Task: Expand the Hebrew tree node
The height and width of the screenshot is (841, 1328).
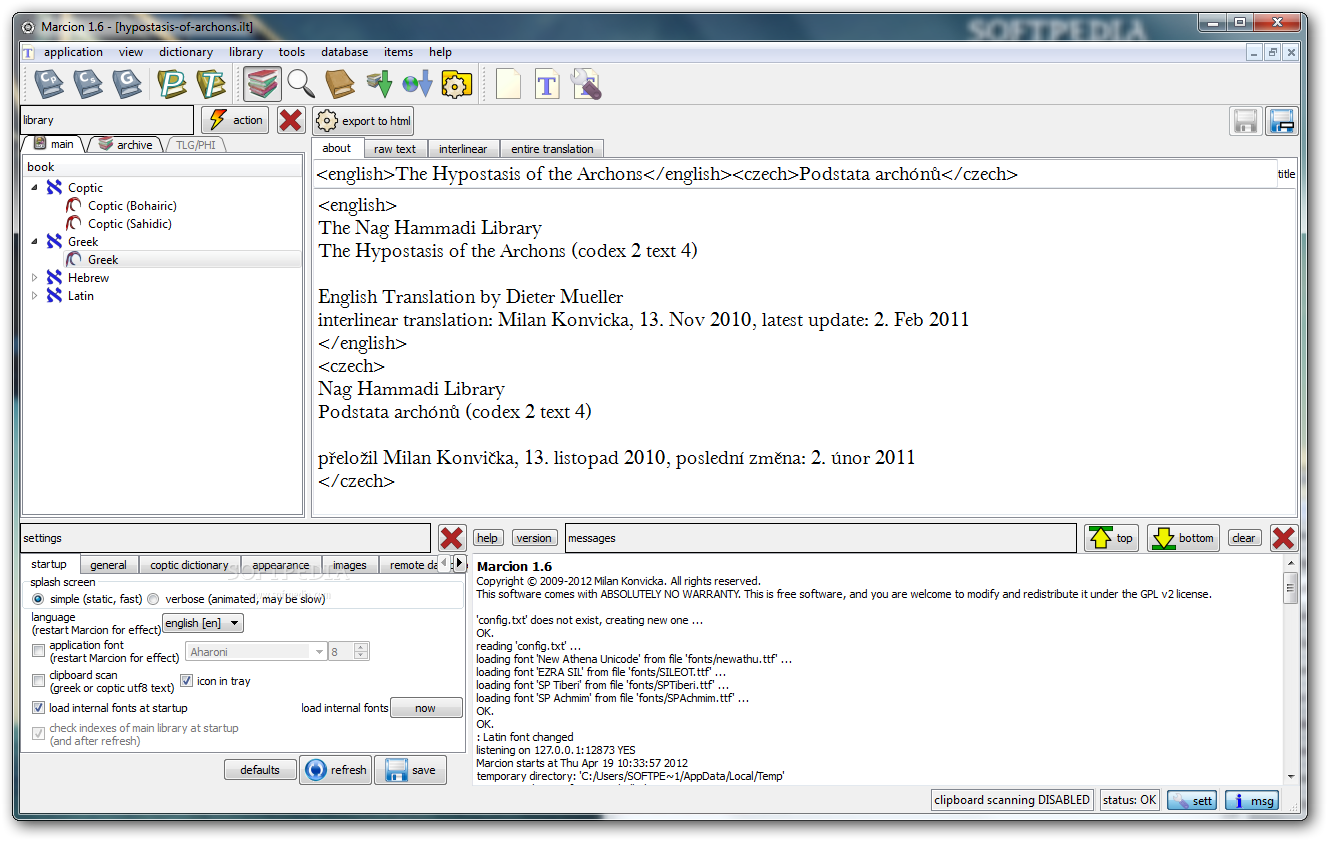Action: point(35,278)
